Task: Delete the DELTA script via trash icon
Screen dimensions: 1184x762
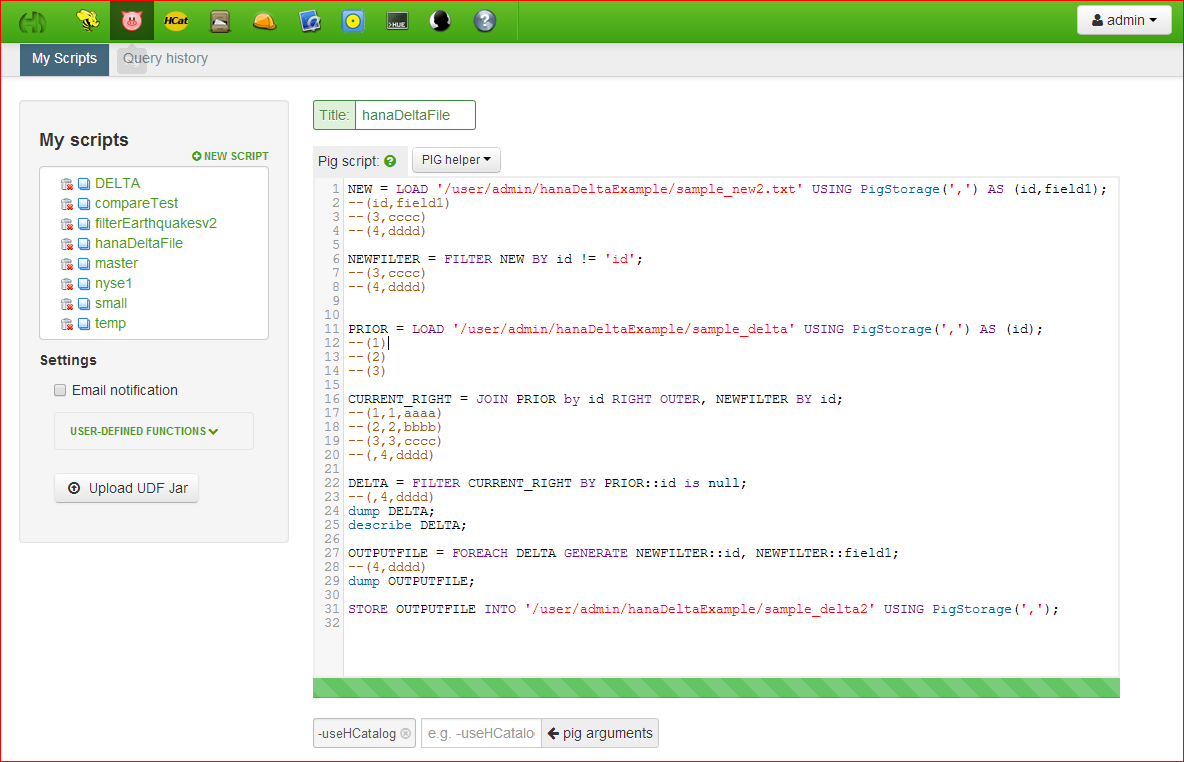Action: 67,184
